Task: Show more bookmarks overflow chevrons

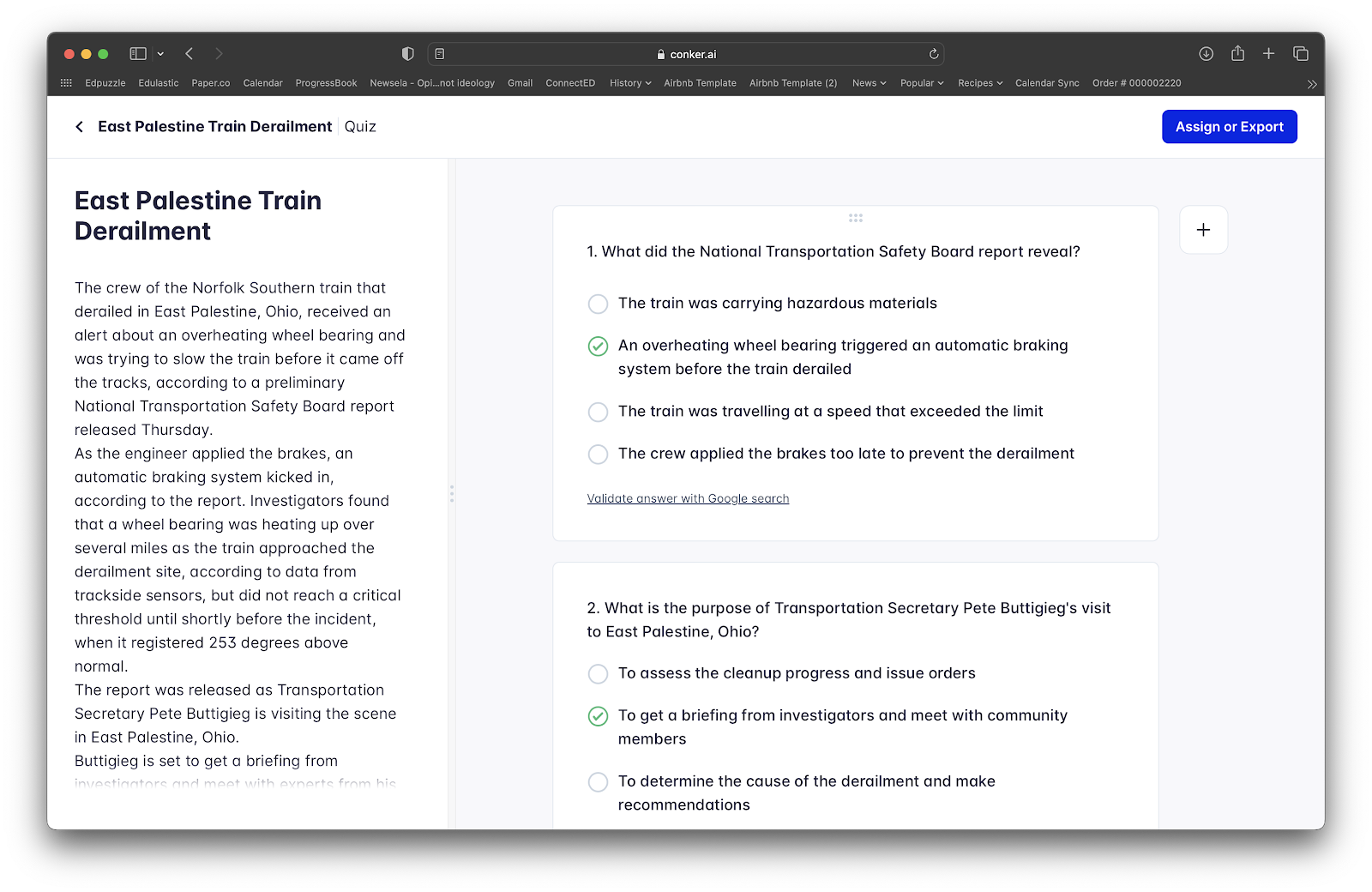Action: click(x=1311, y=84)
